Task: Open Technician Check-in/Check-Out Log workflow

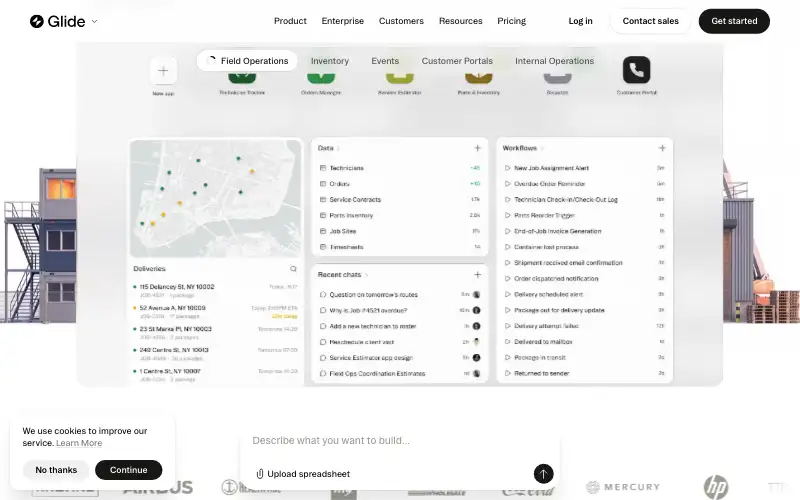Action: coord(584,199)
